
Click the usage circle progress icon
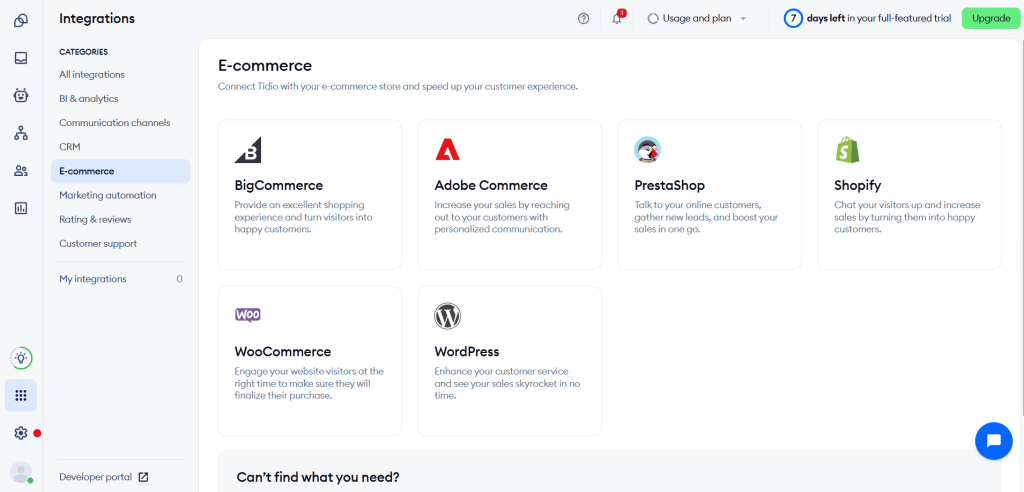pyautogui.click(x=653, y=19)
